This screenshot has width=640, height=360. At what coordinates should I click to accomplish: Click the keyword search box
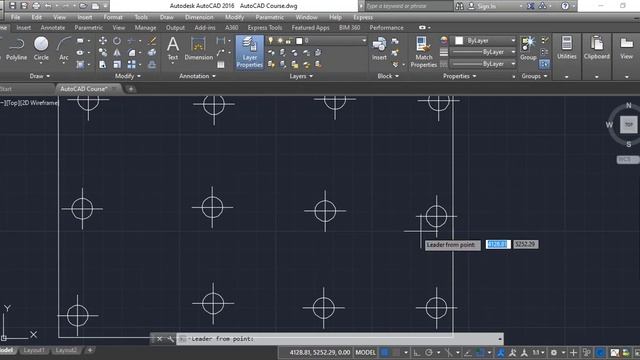point(408,6)
